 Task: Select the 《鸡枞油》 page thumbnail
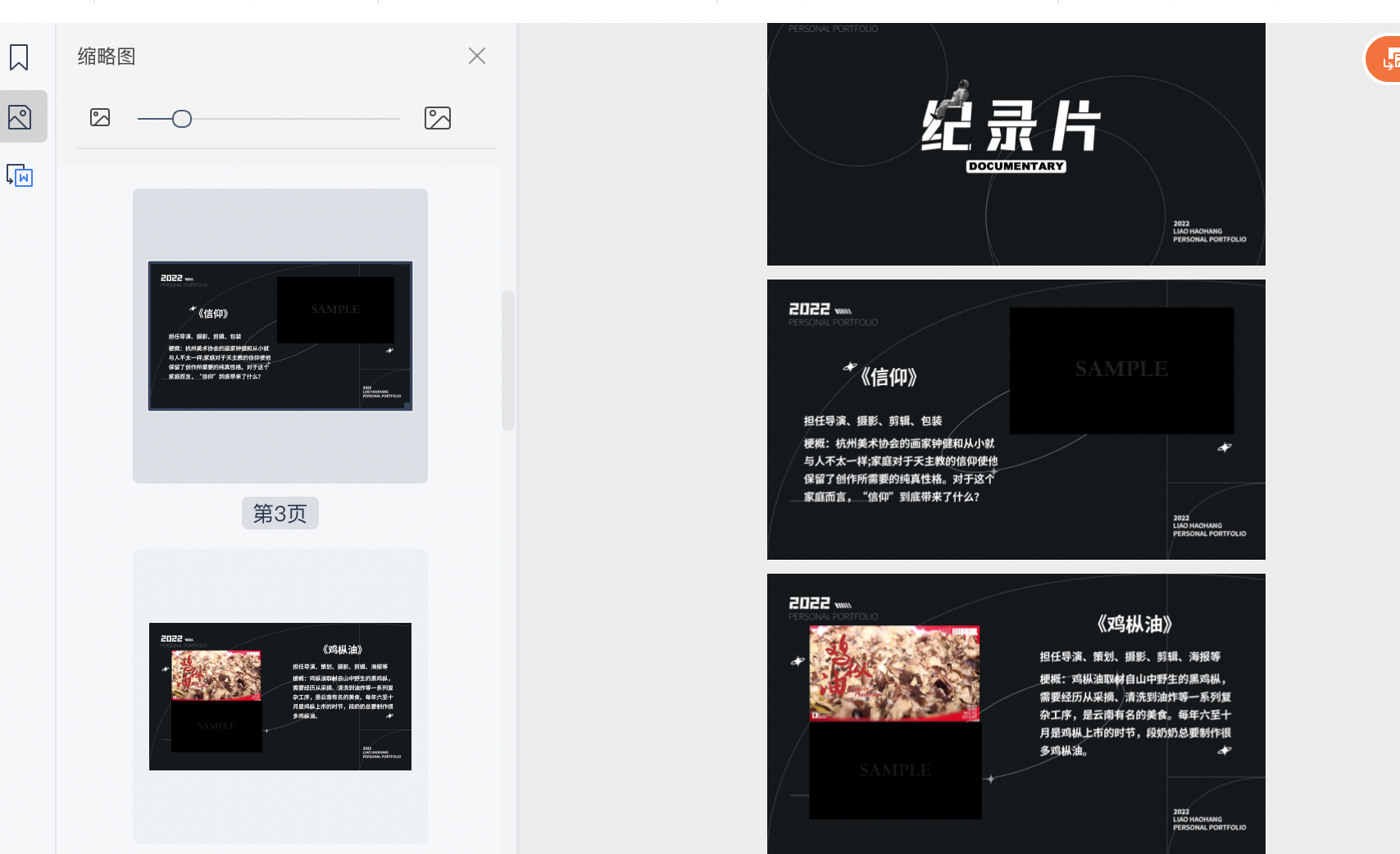[280, 697]
